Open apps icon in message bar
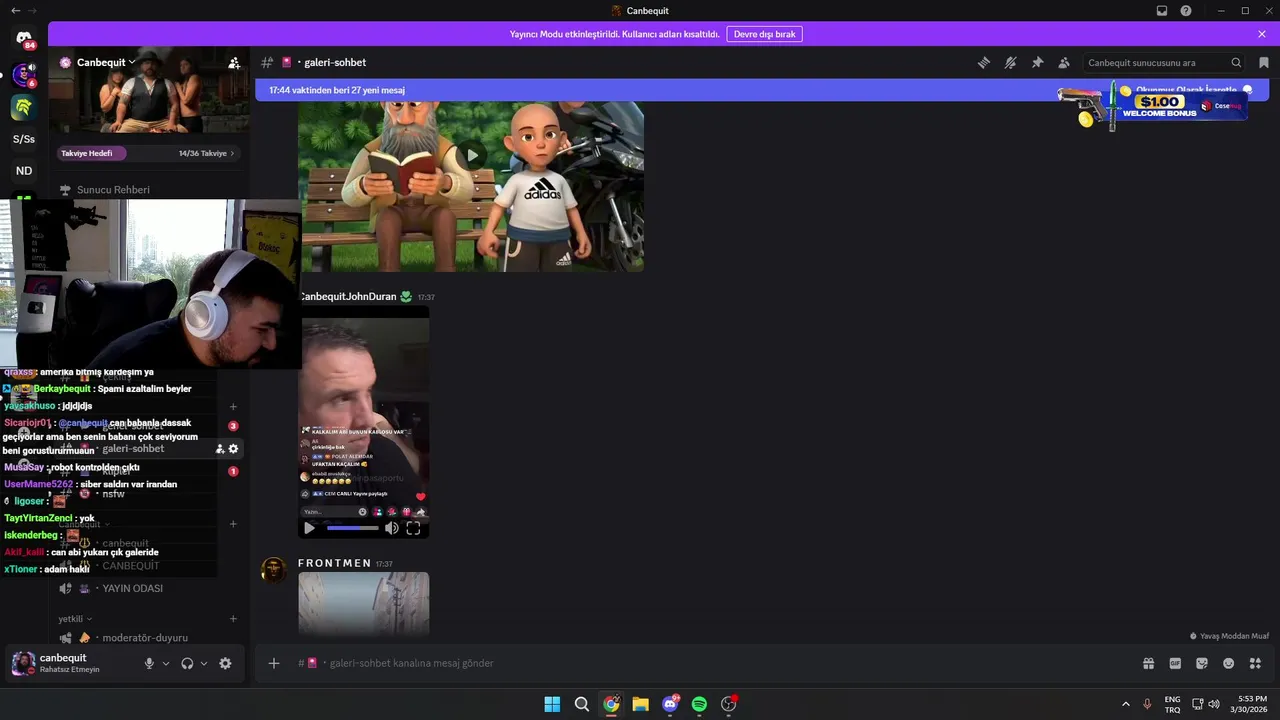Screen dimensions: 1280x720 coord(1255,663)
